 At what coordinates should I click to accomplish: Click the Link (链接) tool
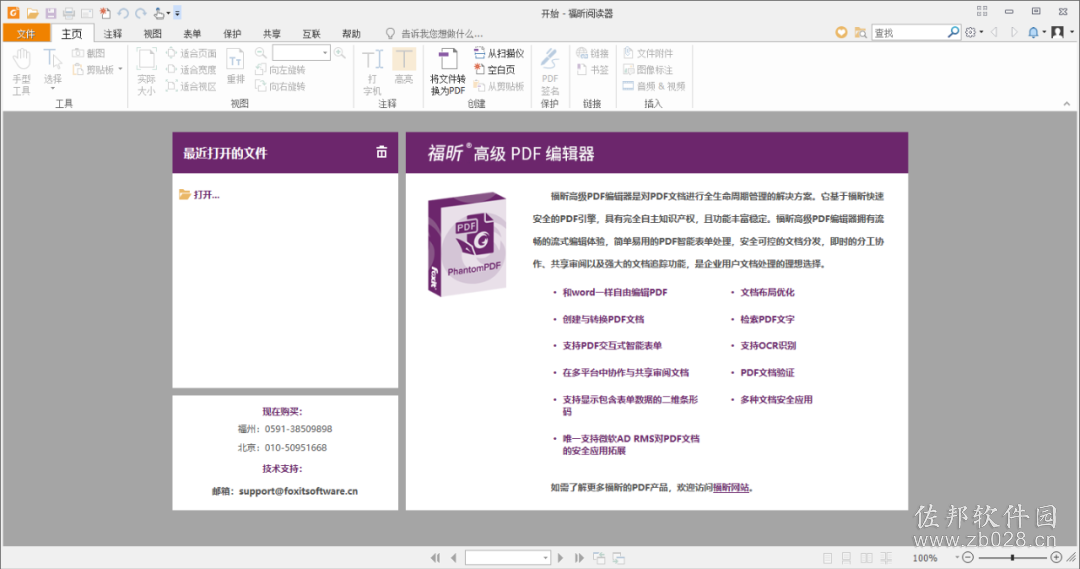point(592,53)
